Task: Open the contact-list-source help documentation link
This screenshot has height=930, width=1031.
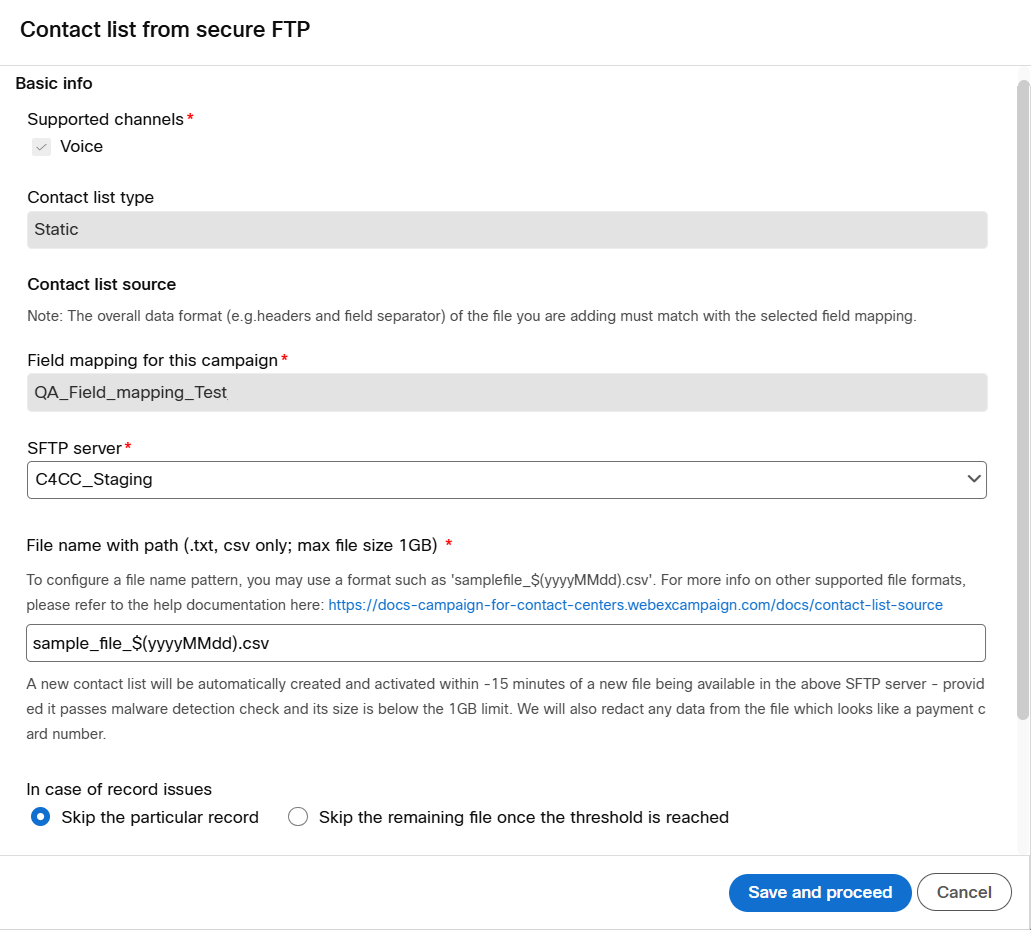Action: [635, 605]
